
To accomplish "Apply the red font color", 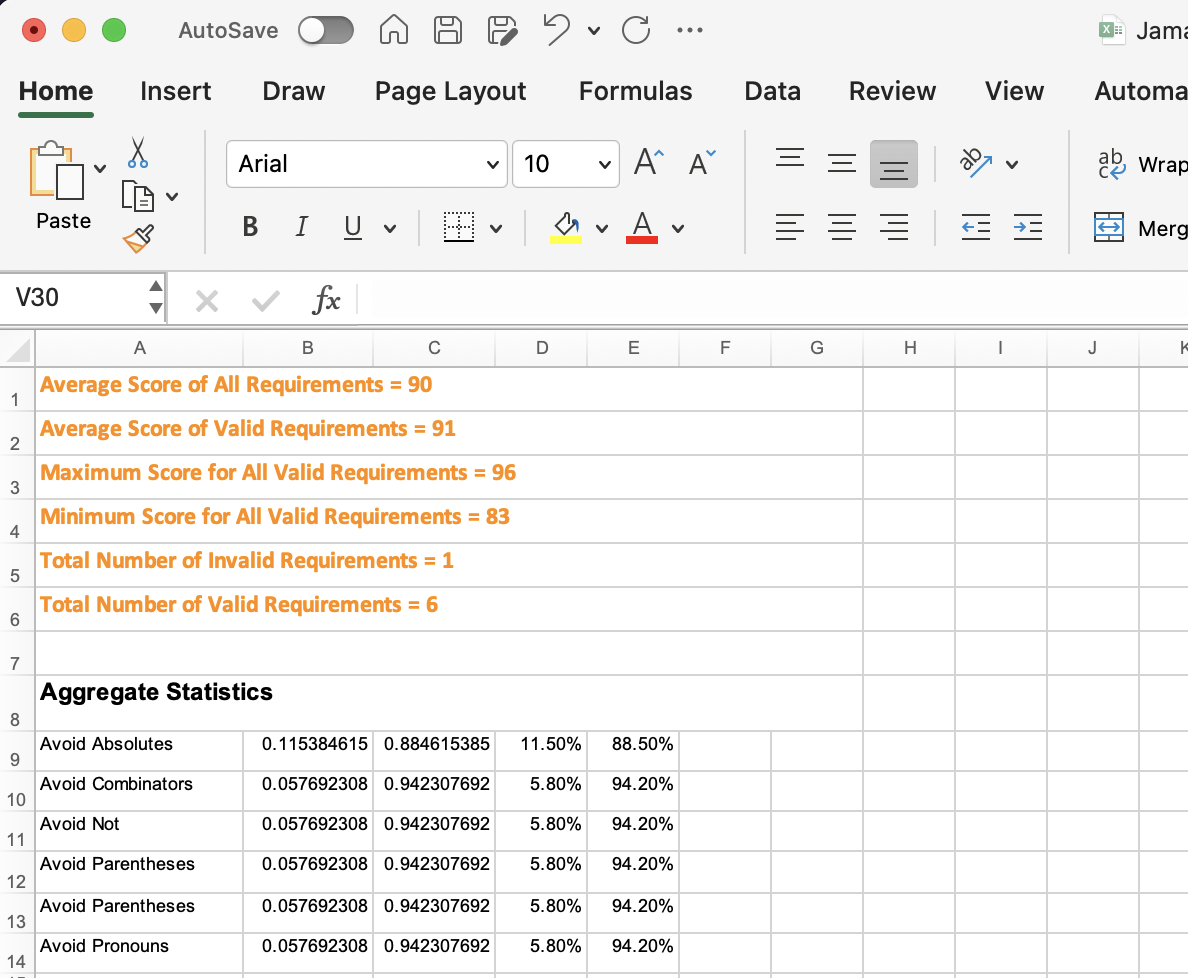I will tap(642, 227).
